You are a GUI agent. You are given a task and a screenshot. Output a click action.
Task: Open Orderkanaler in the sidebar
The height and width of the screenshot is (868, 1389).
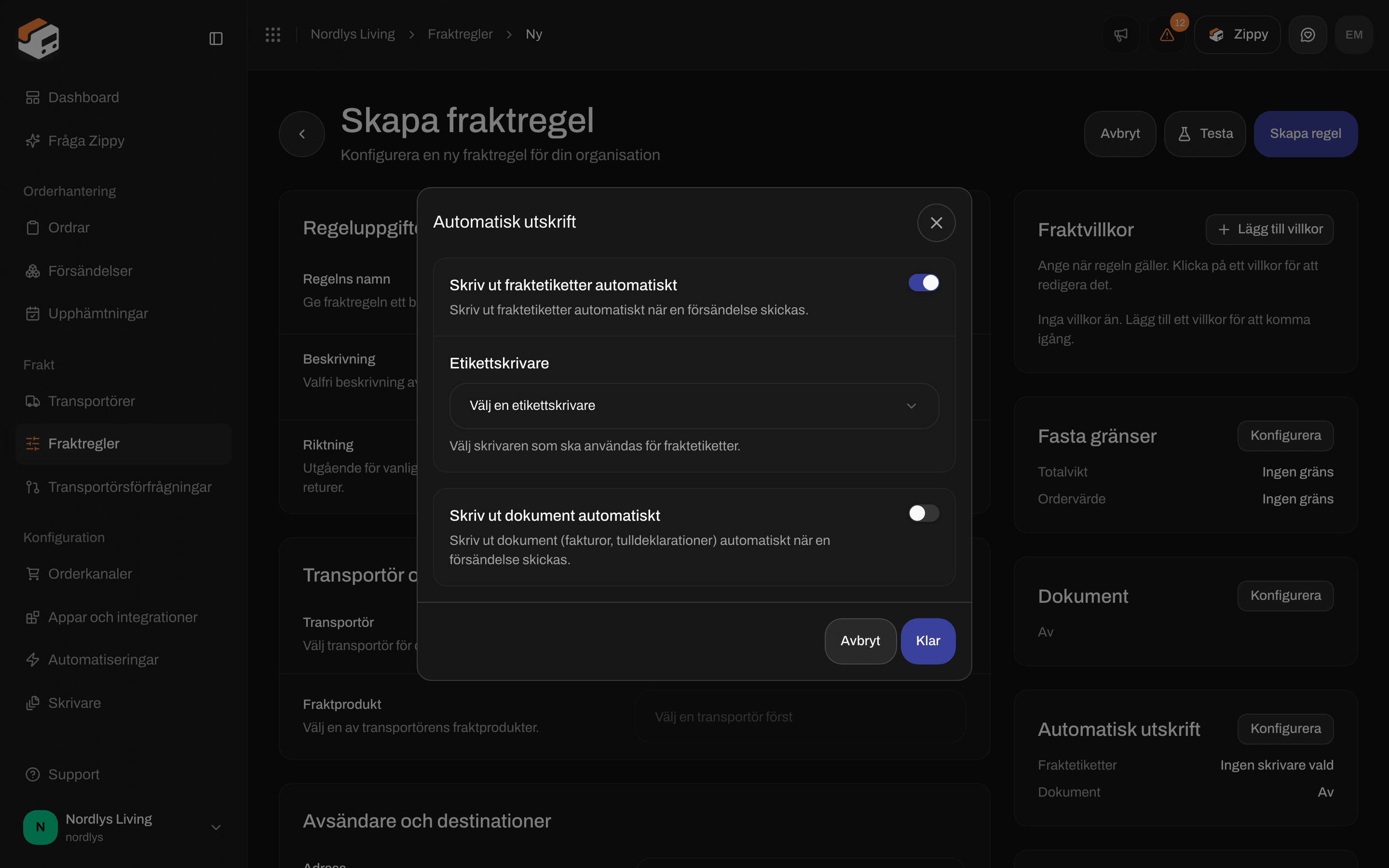tap(123, 573)
